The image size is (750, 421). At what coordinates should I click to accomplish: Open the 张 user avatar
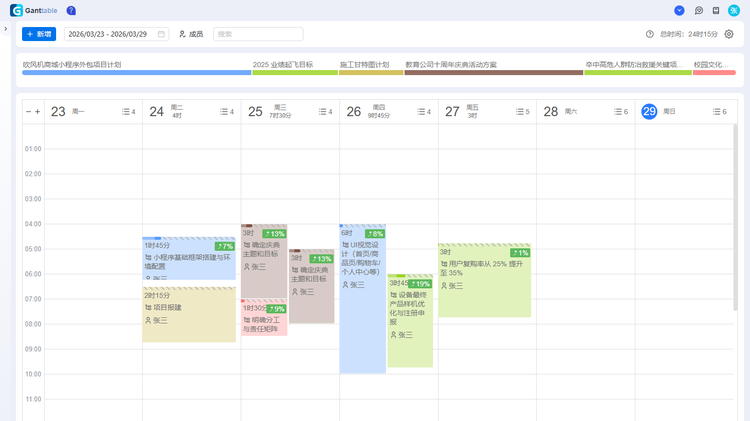click(x=734, y=10)
